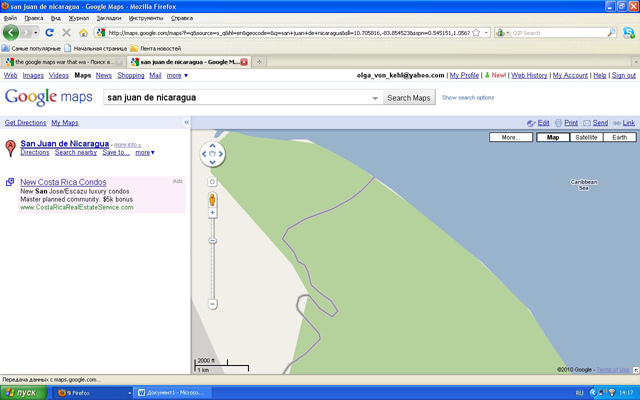Expand the maps search suggestions dropdown arrow
This screenshot has width=640, height=400.
pos(375,98)
